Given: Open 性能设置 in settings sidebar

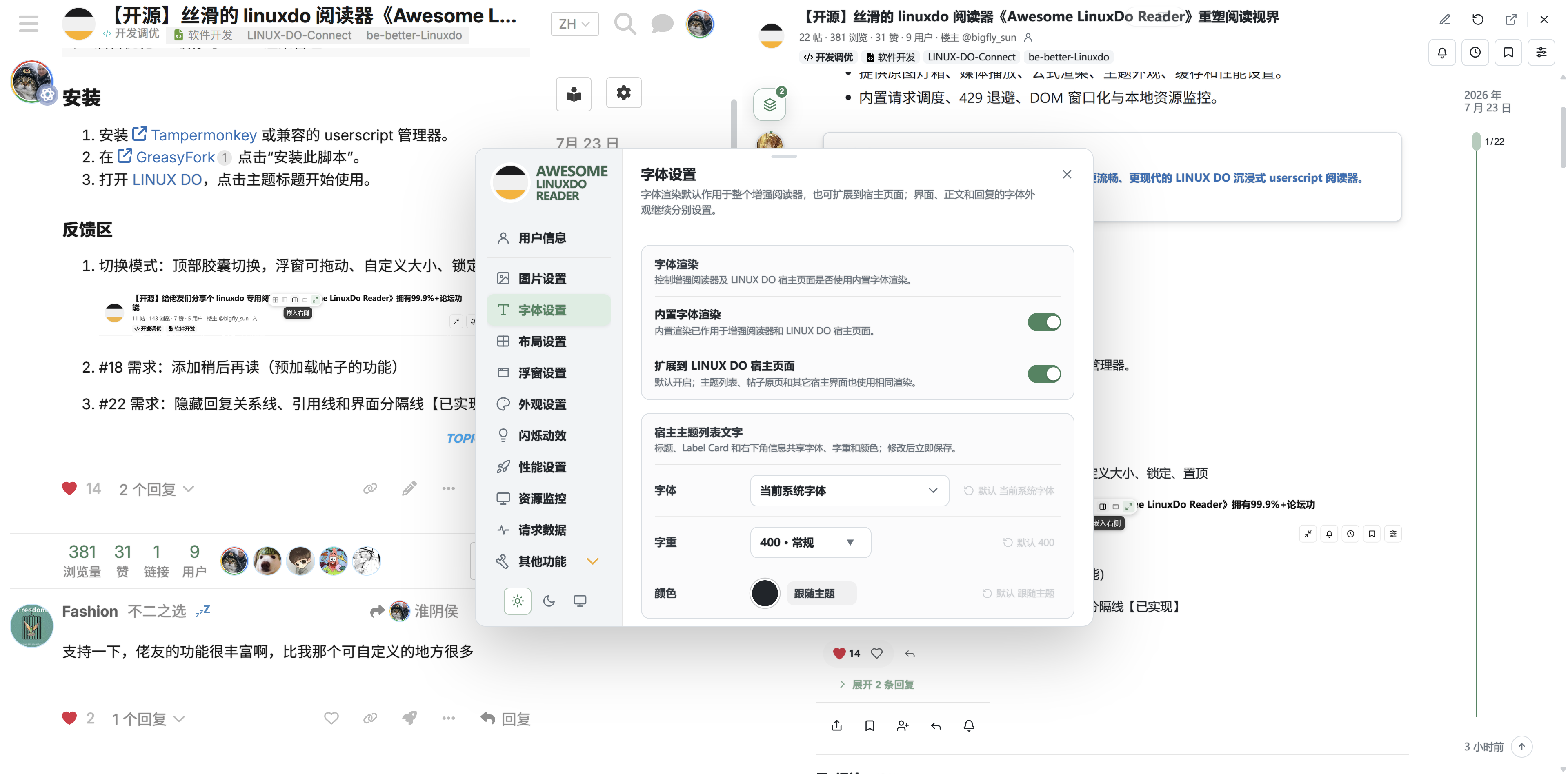Looking at the screenshot, I should point(549,467).
